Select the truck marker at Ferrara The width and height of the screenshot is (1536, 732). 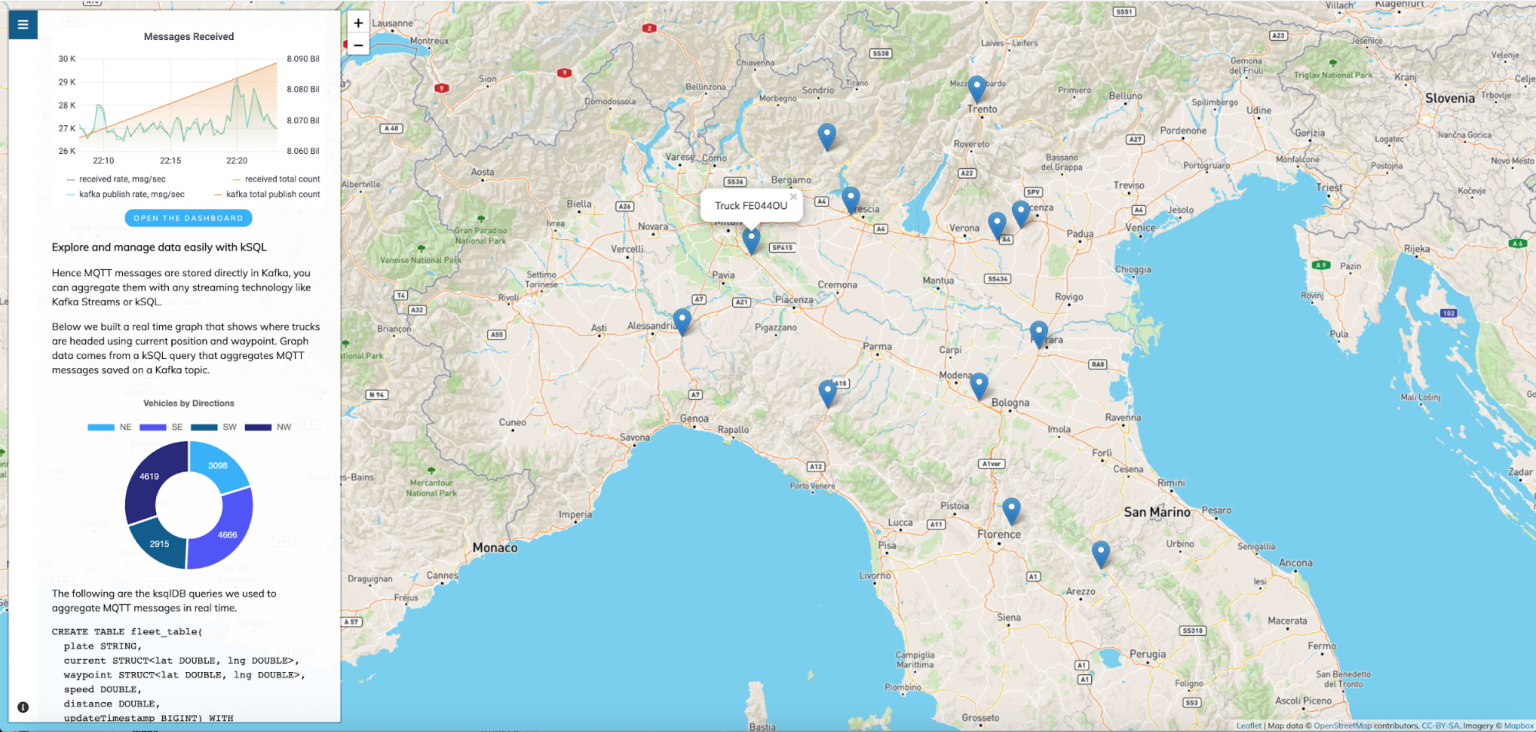tap(1039, 333)
